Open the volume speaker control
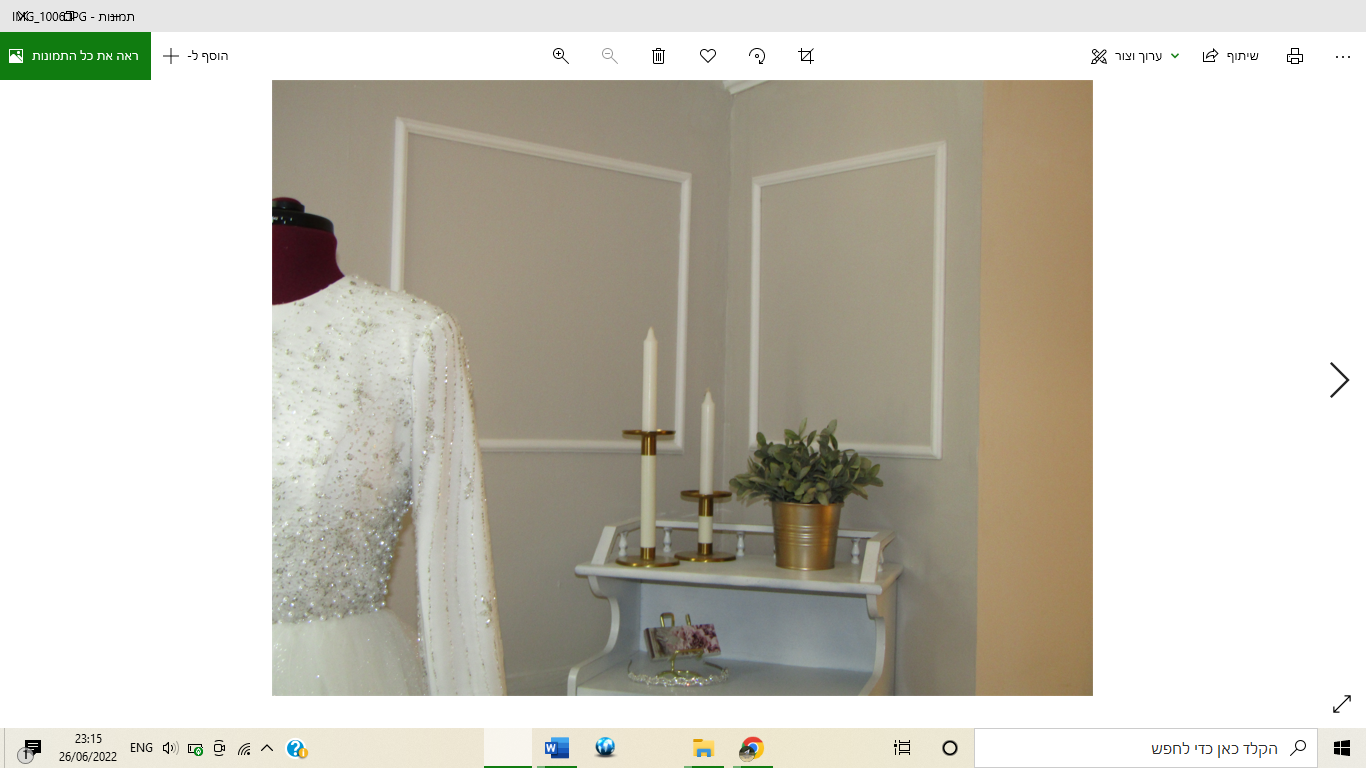1366x768 pixels. 170,748
